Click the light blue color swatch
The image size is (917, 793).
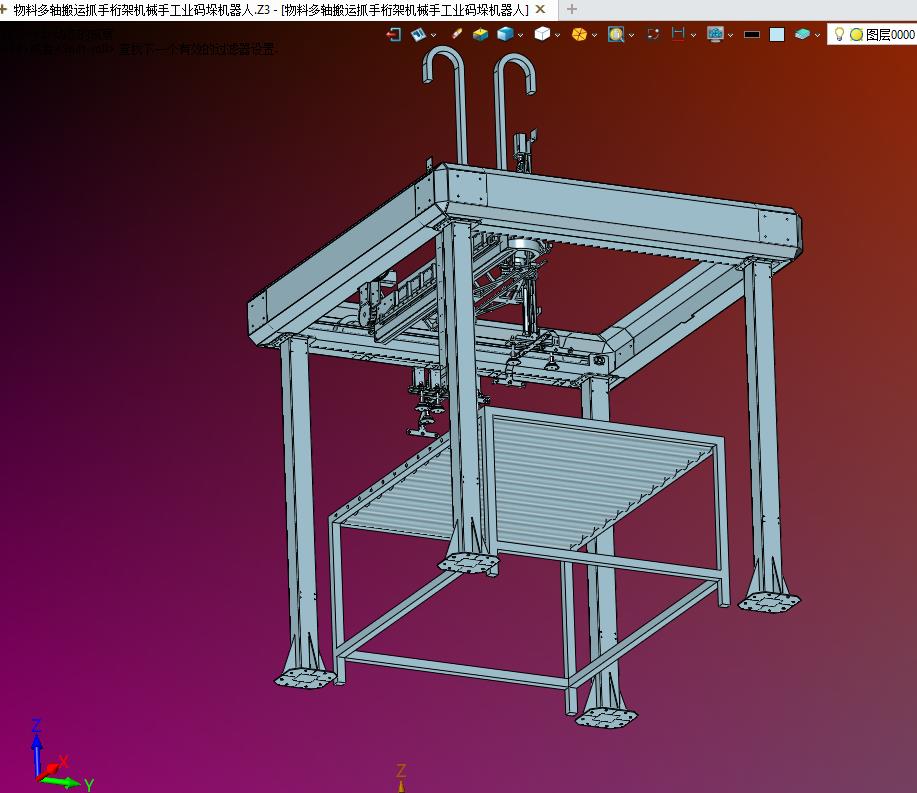point(777,35)
